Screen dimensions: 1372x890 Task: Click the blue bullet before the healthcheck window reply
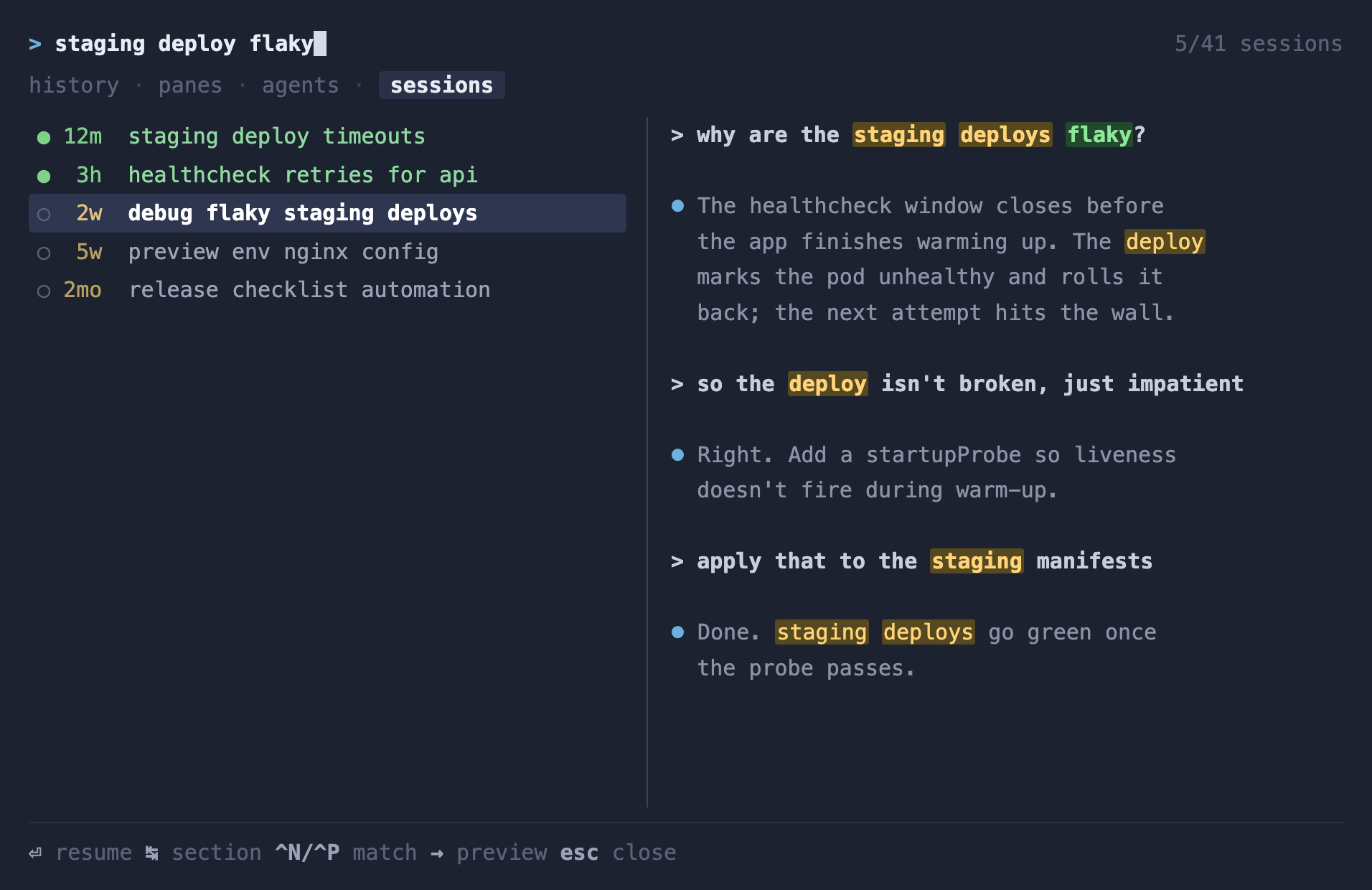click(677, 206)
